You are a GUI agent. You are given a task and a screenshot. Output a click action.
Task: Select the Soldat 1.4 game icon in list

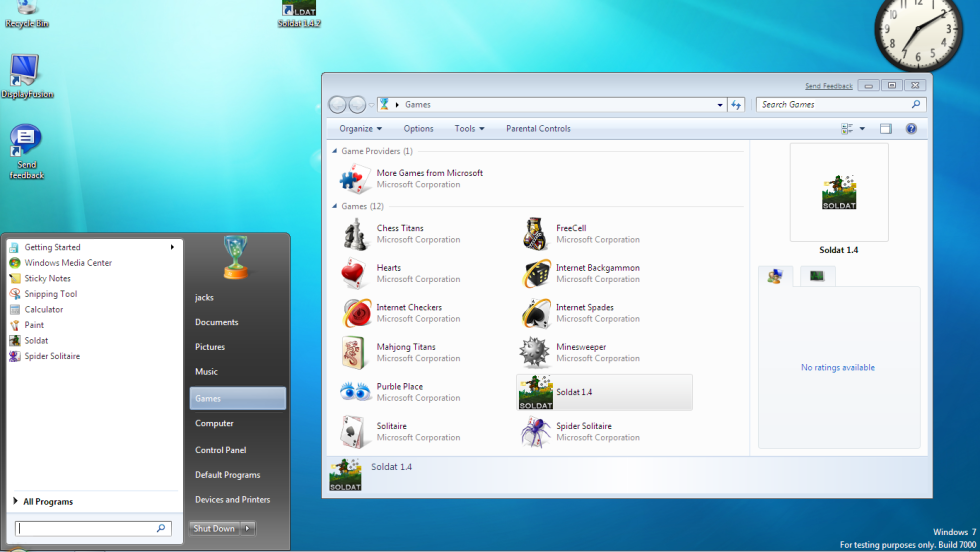pyautogui.click(x=536, y=392)
